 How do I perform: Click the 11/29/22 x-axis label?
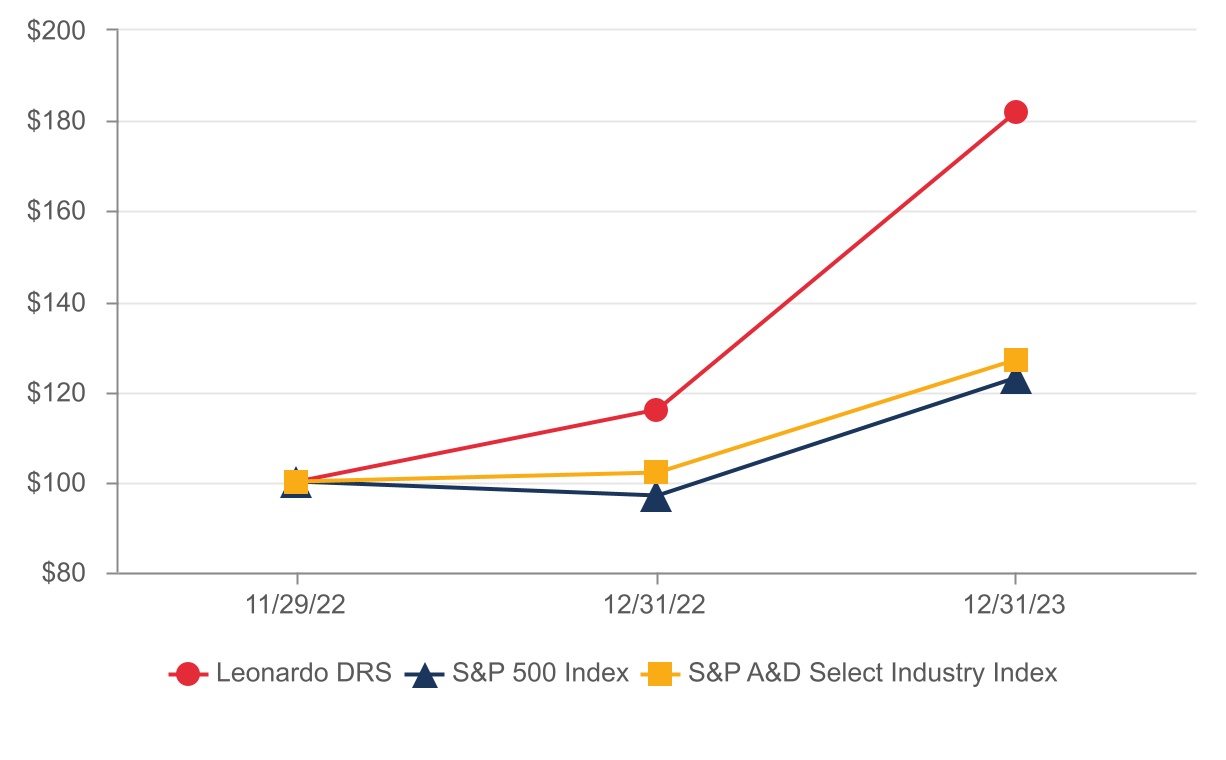[x=296, y=606]
